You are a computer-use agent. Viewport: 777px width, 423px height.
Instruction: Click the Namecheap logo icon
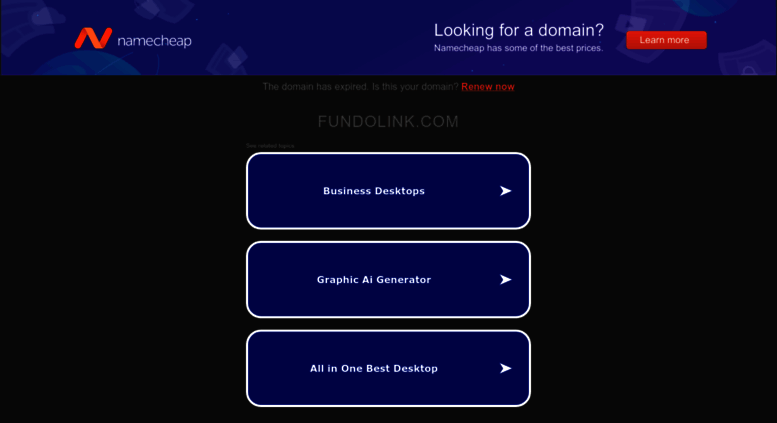(93, 38)
